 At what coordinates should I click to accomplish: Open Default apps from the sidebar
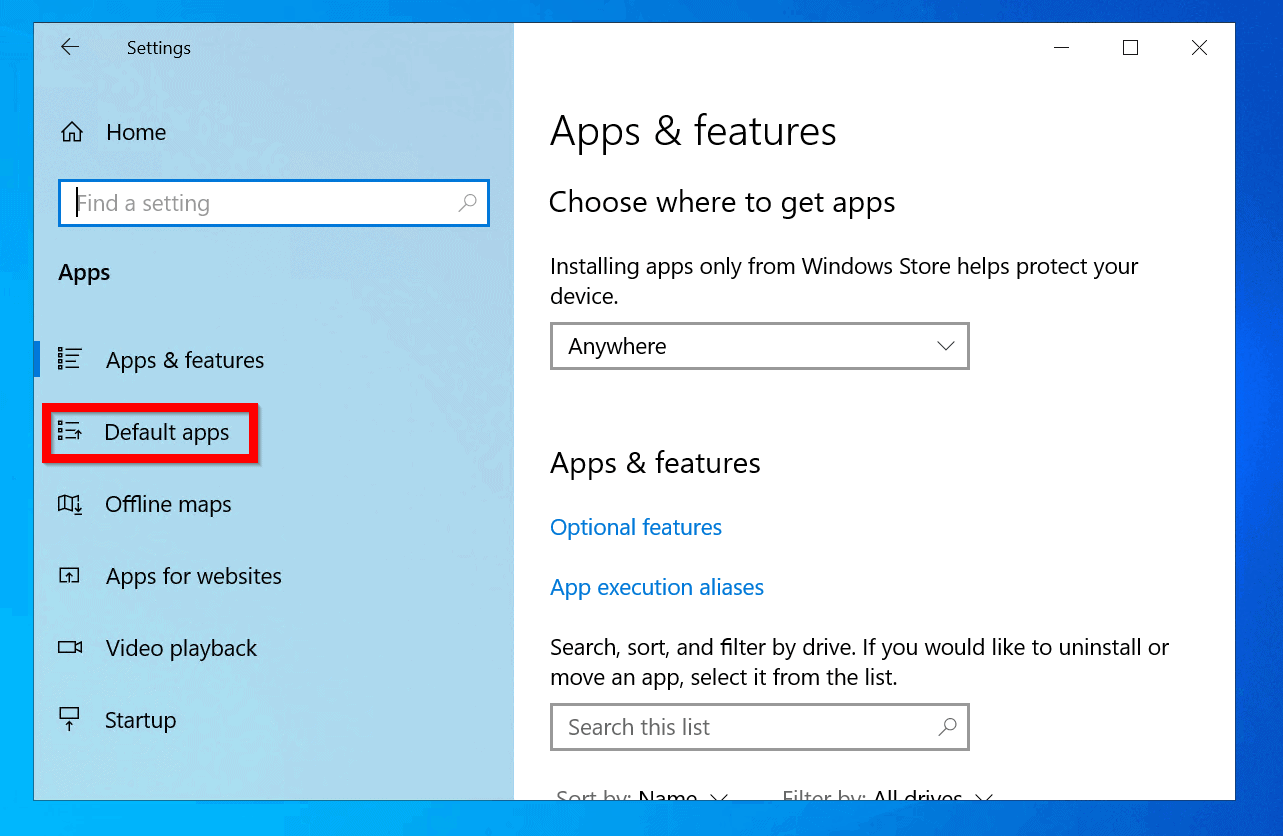click(150, 432)
